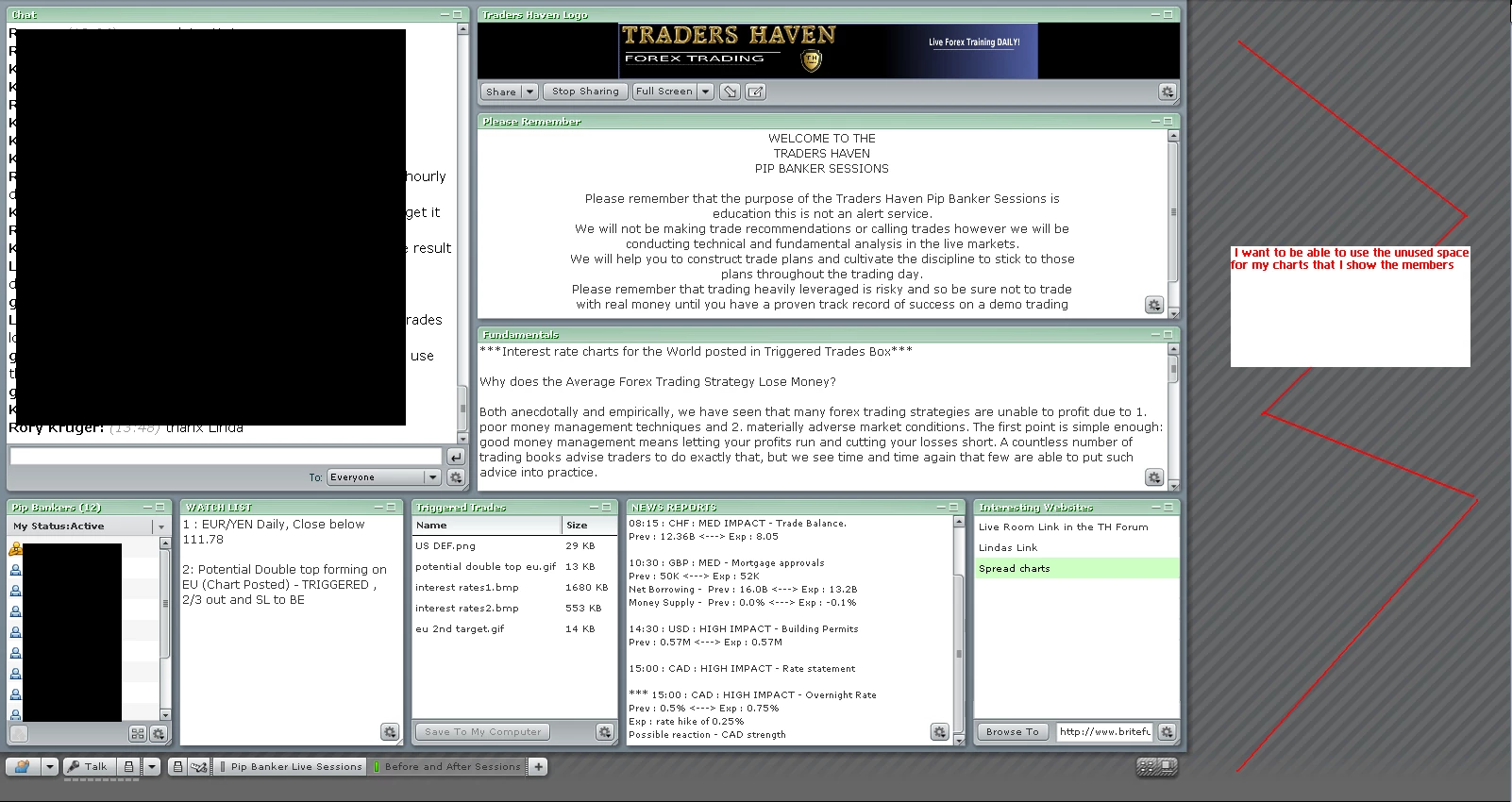The height and width of the screenshot is (802, 1512).
Task: Open the Chat pod options gear
Action: 456,477
